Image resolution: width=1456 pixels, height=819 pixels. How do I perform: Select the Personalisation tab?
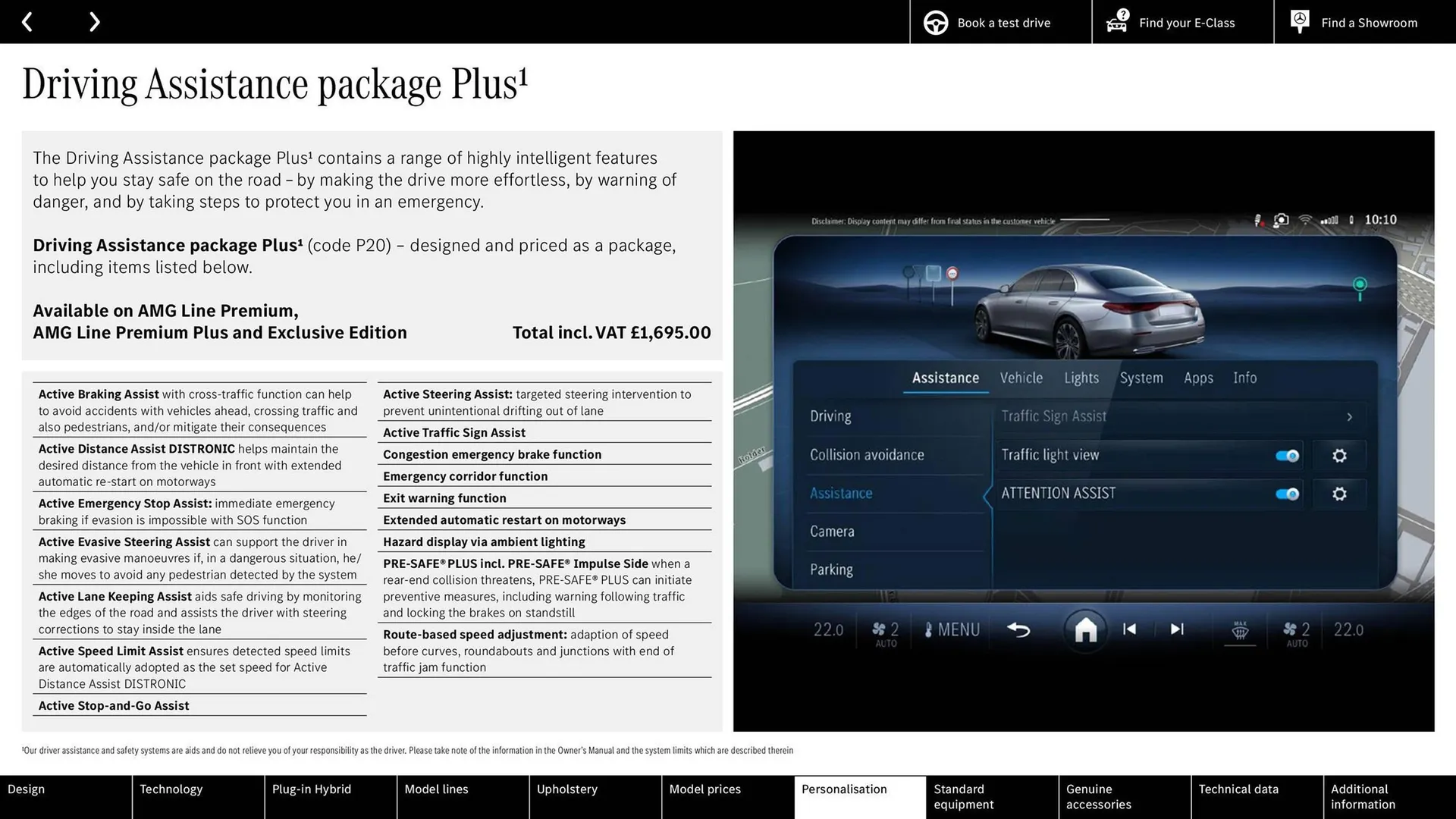(844, 789)
